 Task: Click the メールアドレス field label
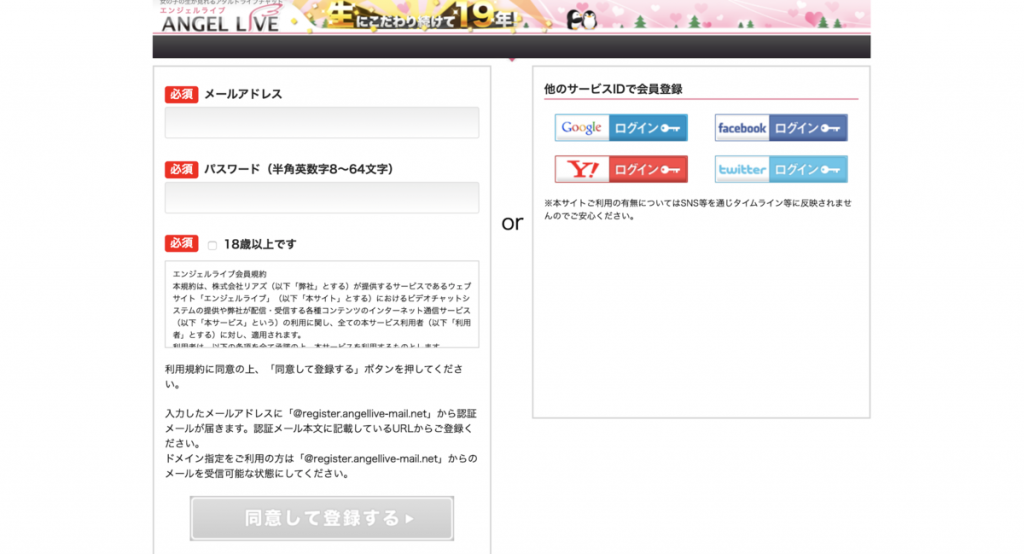click(243, 94)
